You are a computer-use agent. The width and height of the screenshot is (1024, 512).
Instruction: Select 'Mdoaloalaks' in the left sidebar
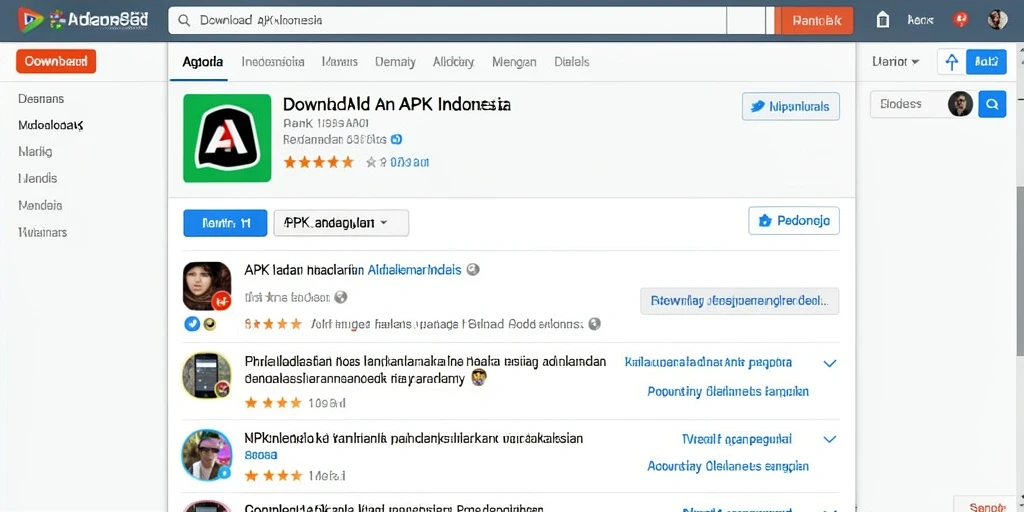click(50, 125)
